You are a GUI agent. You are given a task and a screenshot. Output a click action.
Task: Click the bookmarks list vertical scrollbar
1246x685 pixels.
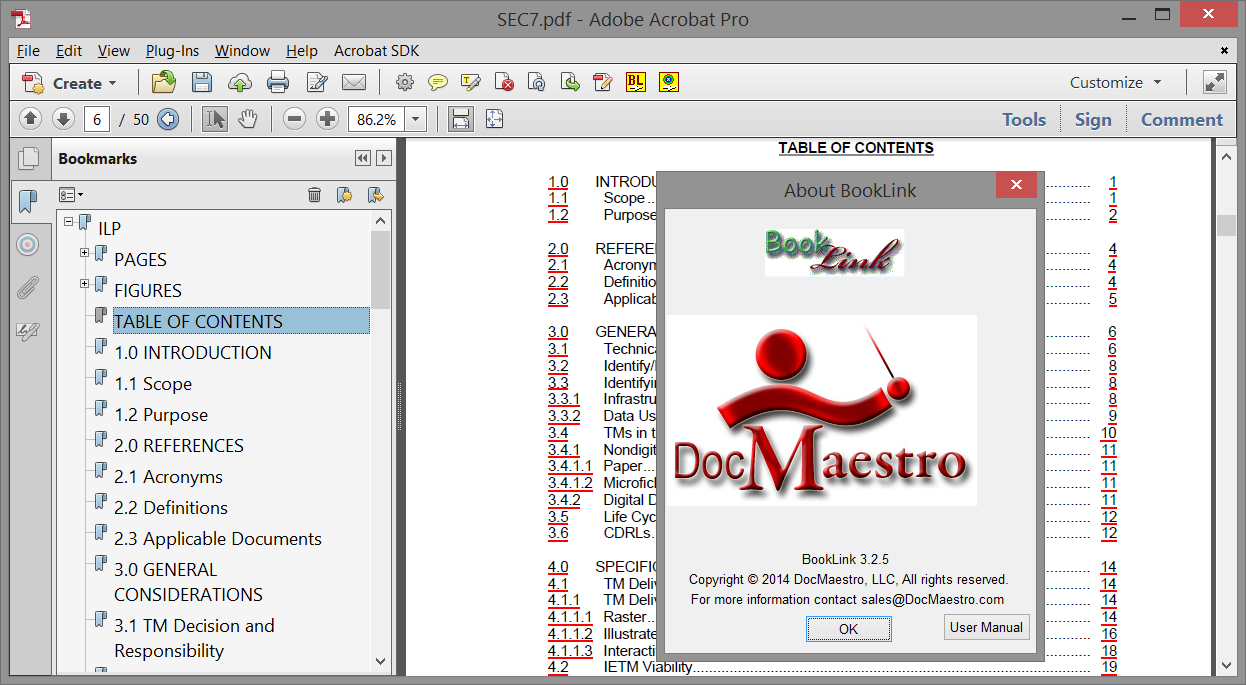pos(381,443)
